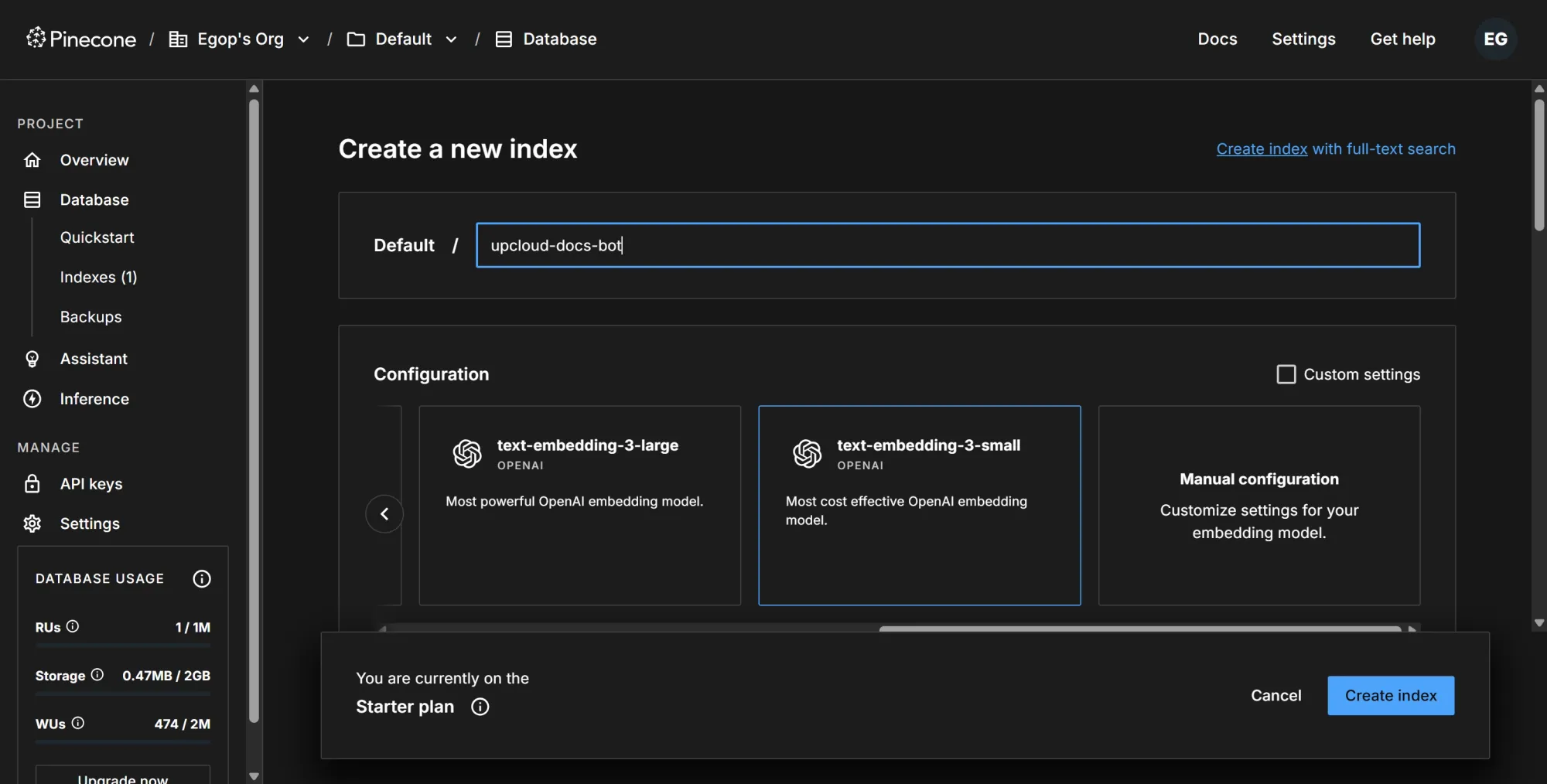Click the main page vertical scrollbar

tap(1539, 164)
